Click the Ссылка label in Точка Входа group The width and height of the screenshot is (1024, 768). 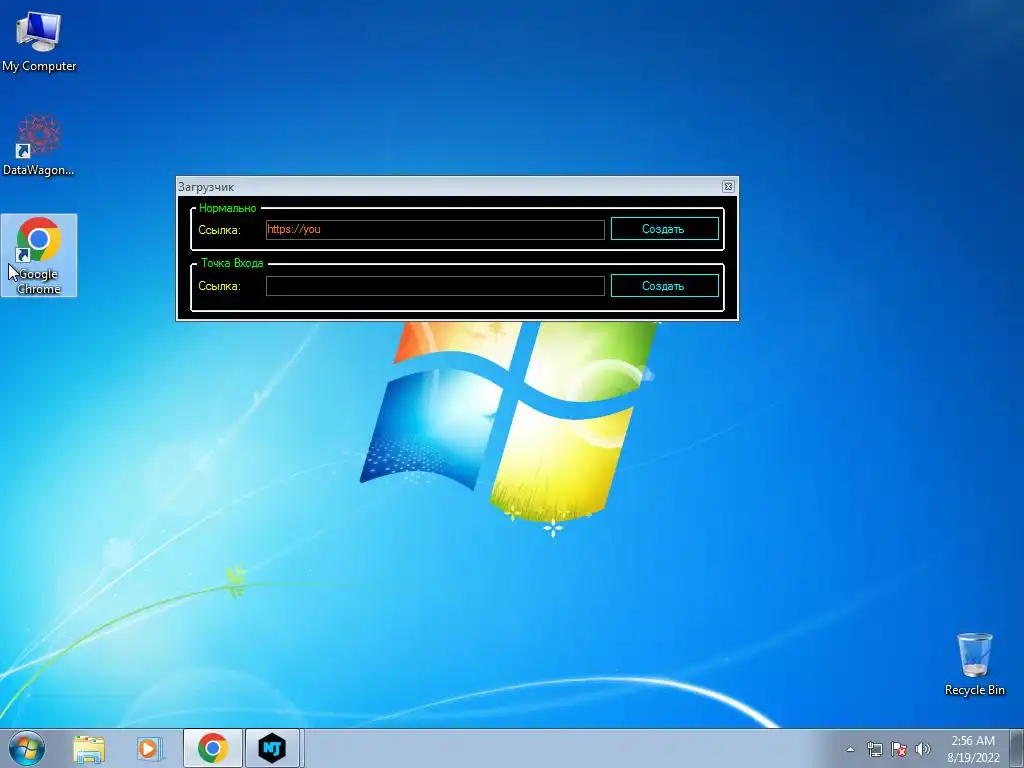click(219, 286)
